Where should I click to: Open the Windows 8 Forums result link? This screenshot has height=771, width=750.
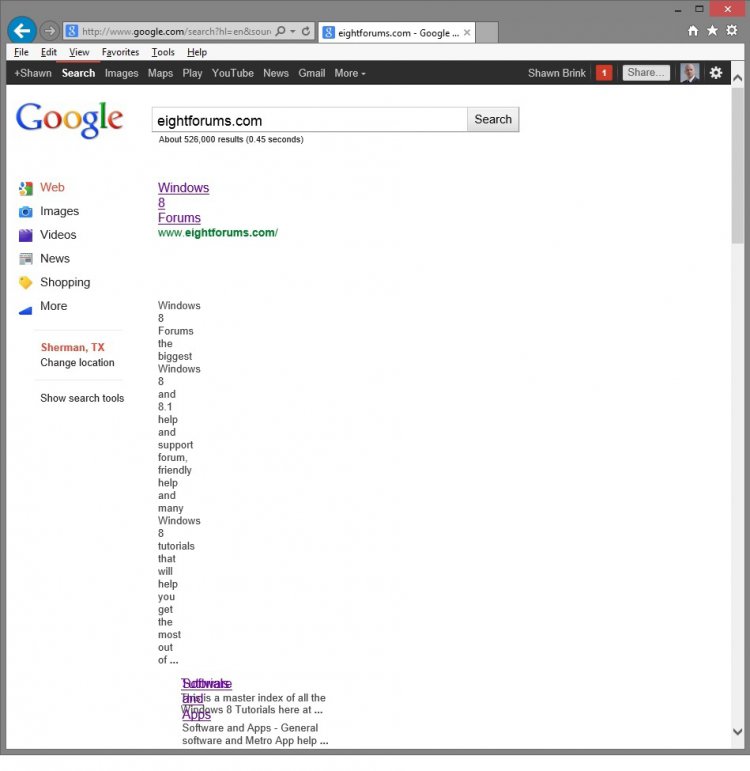coord(183,203)
